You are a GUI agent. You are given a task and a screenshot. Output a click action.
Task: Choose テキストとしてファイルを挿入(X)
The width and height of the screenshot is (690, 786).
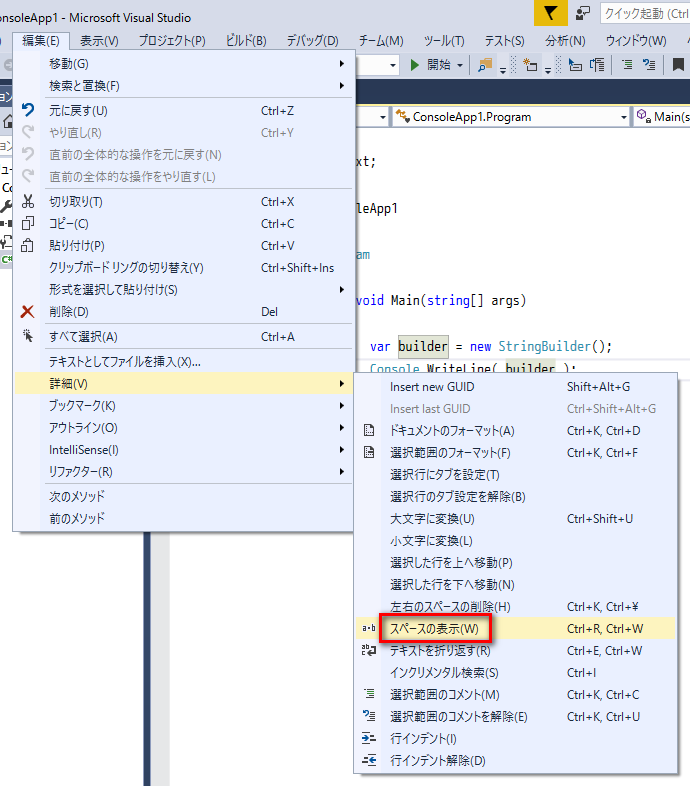click(x=184, y=361)
